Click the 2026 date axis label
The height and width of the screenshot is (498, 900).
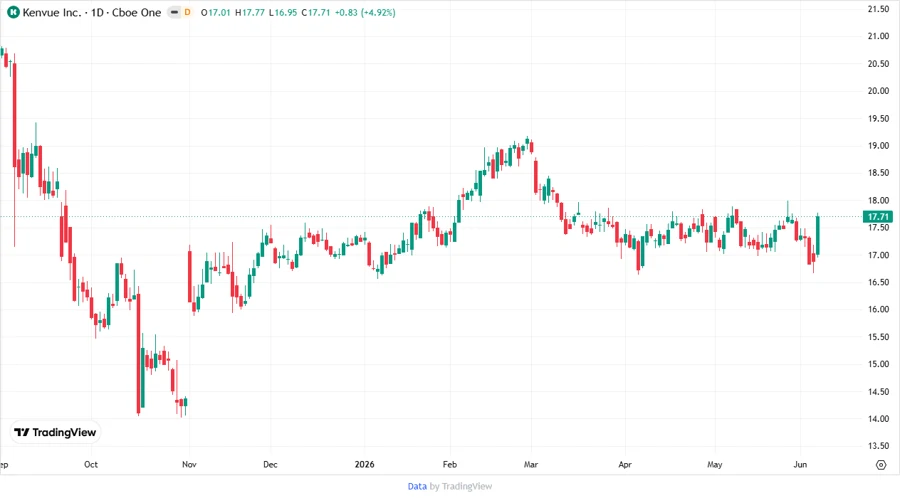pyautogui.click(x=364, y=464)
